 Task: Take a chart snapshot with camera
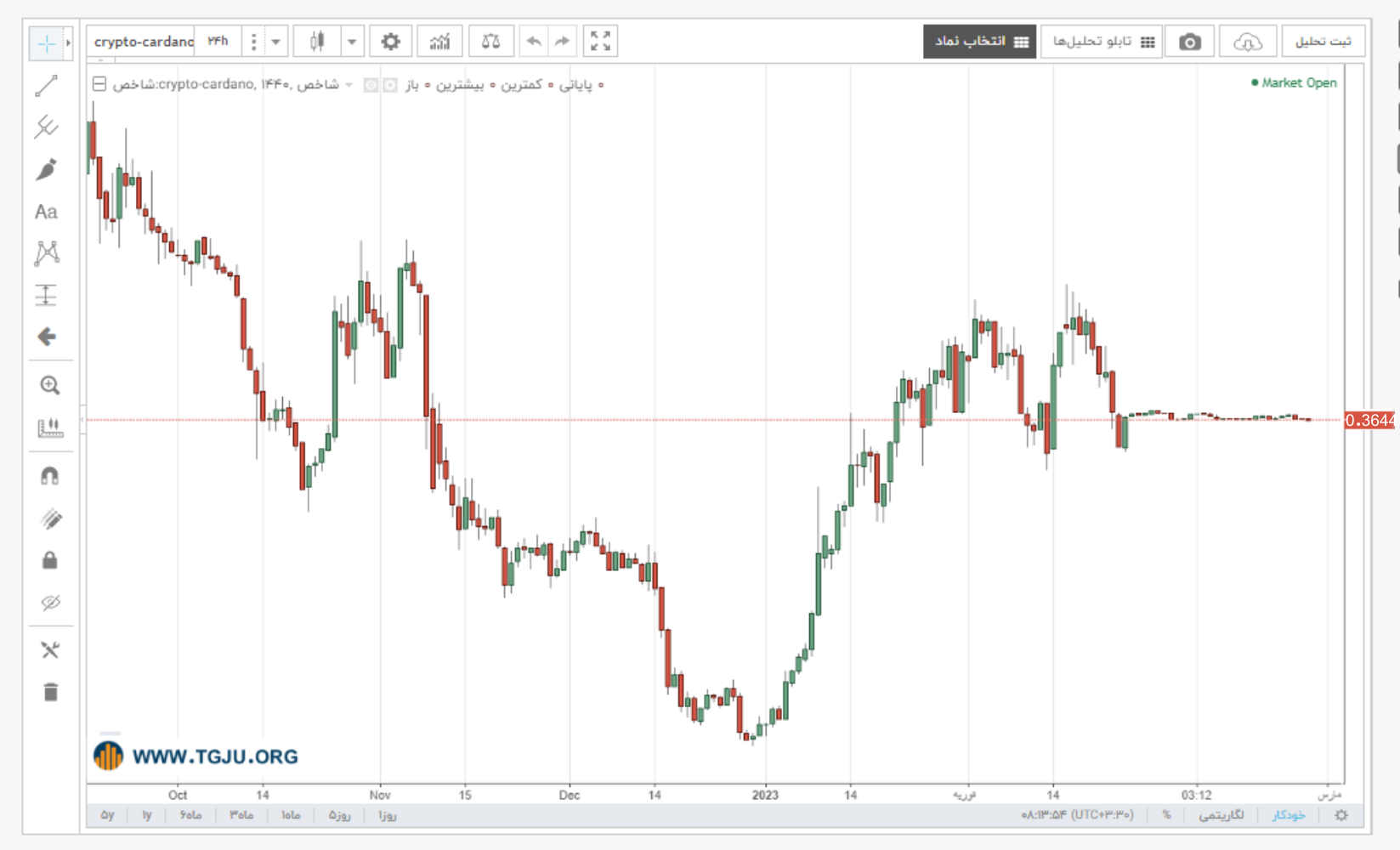(1190, 42)
